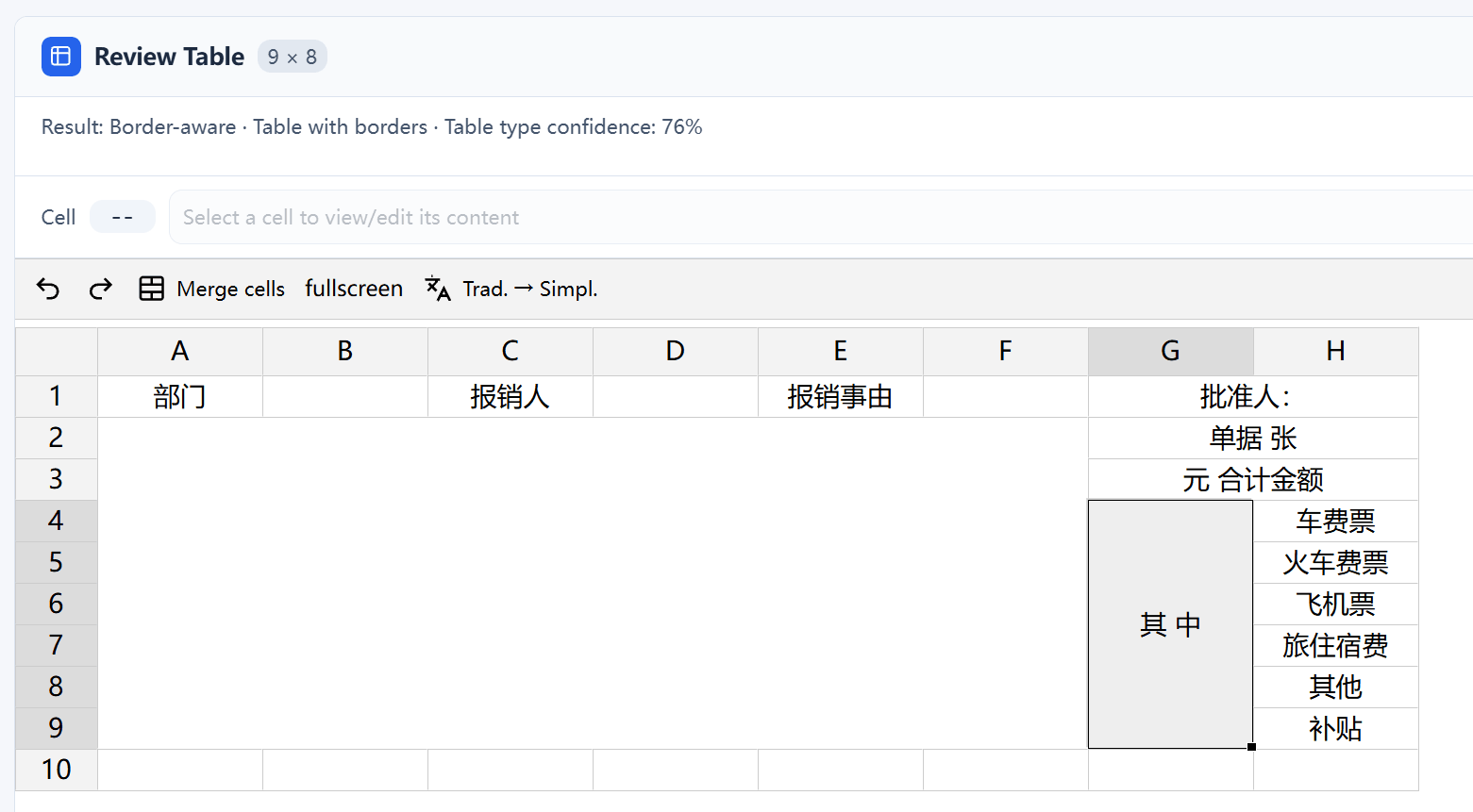The height and width of the screenshot is (812, 1473).
Task: Select column G header
Action: coord(1171,352)
